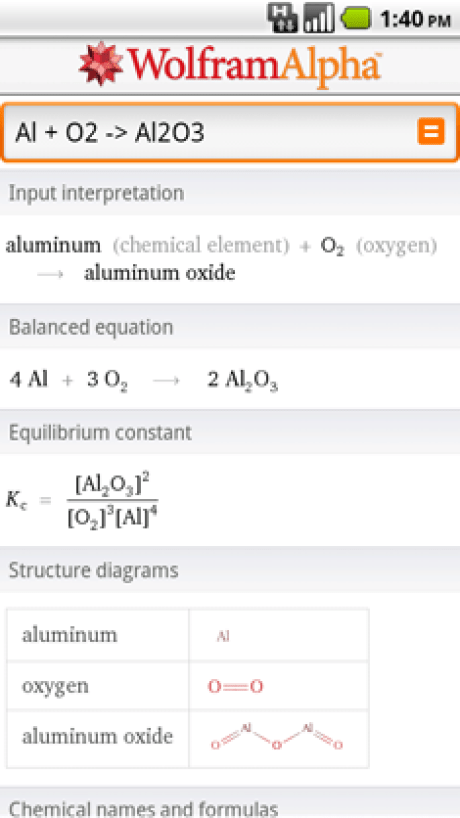Tap the Al aluminum structure symbol
Screen dimensions: 460x818
click(223, 636)
